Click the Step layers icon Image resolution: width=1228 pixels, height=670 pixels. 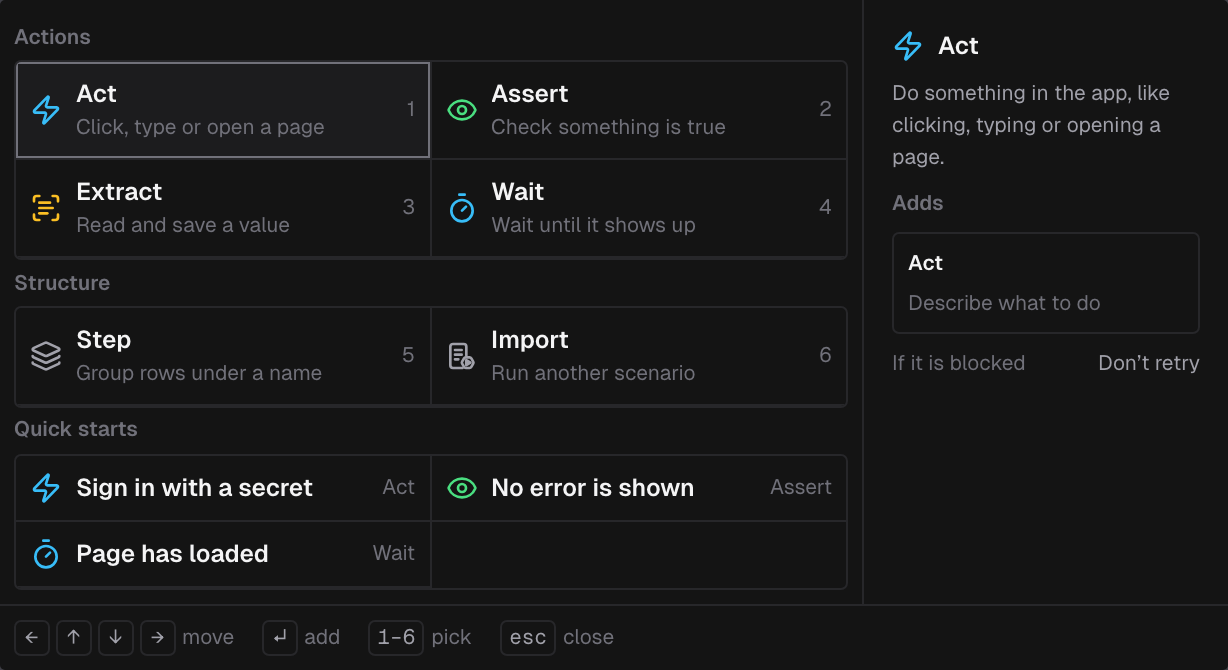[x=46, y=356]
